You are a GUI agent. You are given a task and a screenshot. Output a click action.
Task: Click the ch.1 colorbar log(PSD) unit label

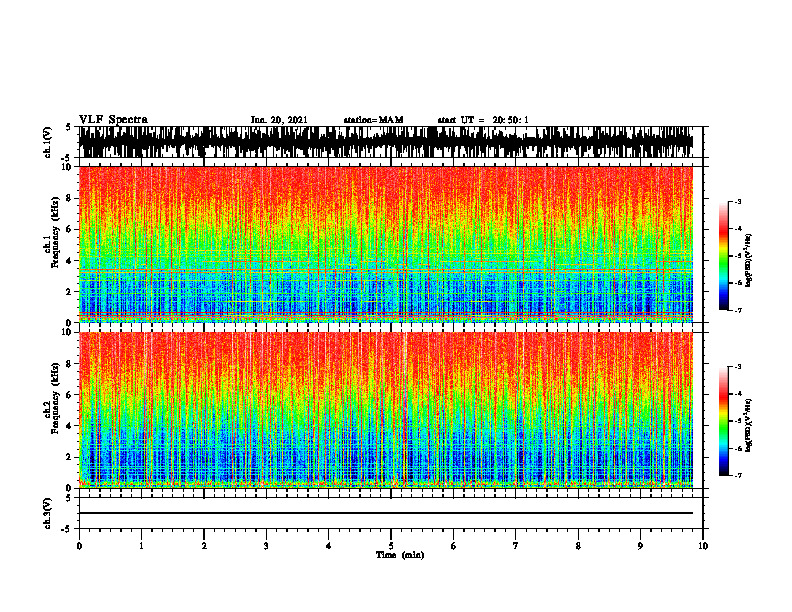pos(748,261)
